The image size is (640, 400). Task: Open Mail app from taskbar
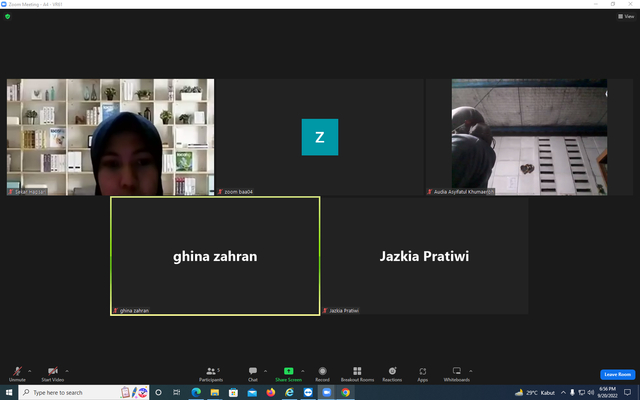(252, 392)
